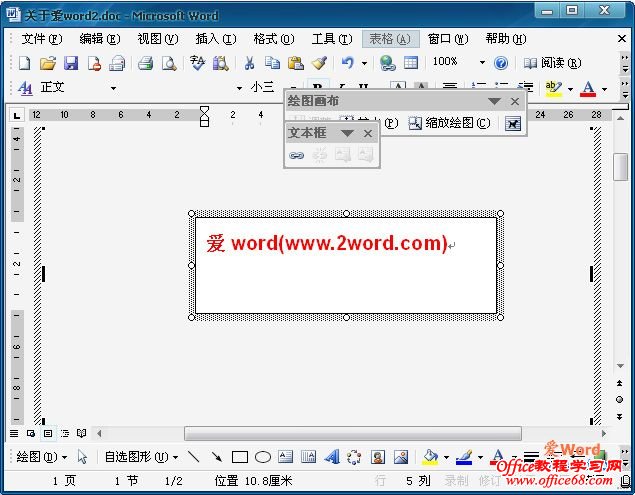Save the document with the floppy disk icon

pyautogui.click(x=71, y=63)
